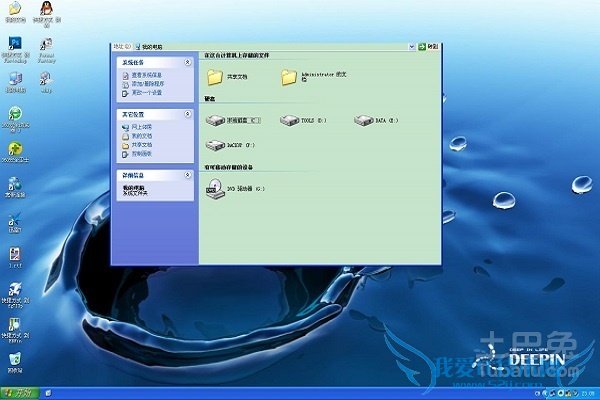Open the My Documents folder icon on desktop
The width and height of the screenshot is (600, 400).
point(15,12)
